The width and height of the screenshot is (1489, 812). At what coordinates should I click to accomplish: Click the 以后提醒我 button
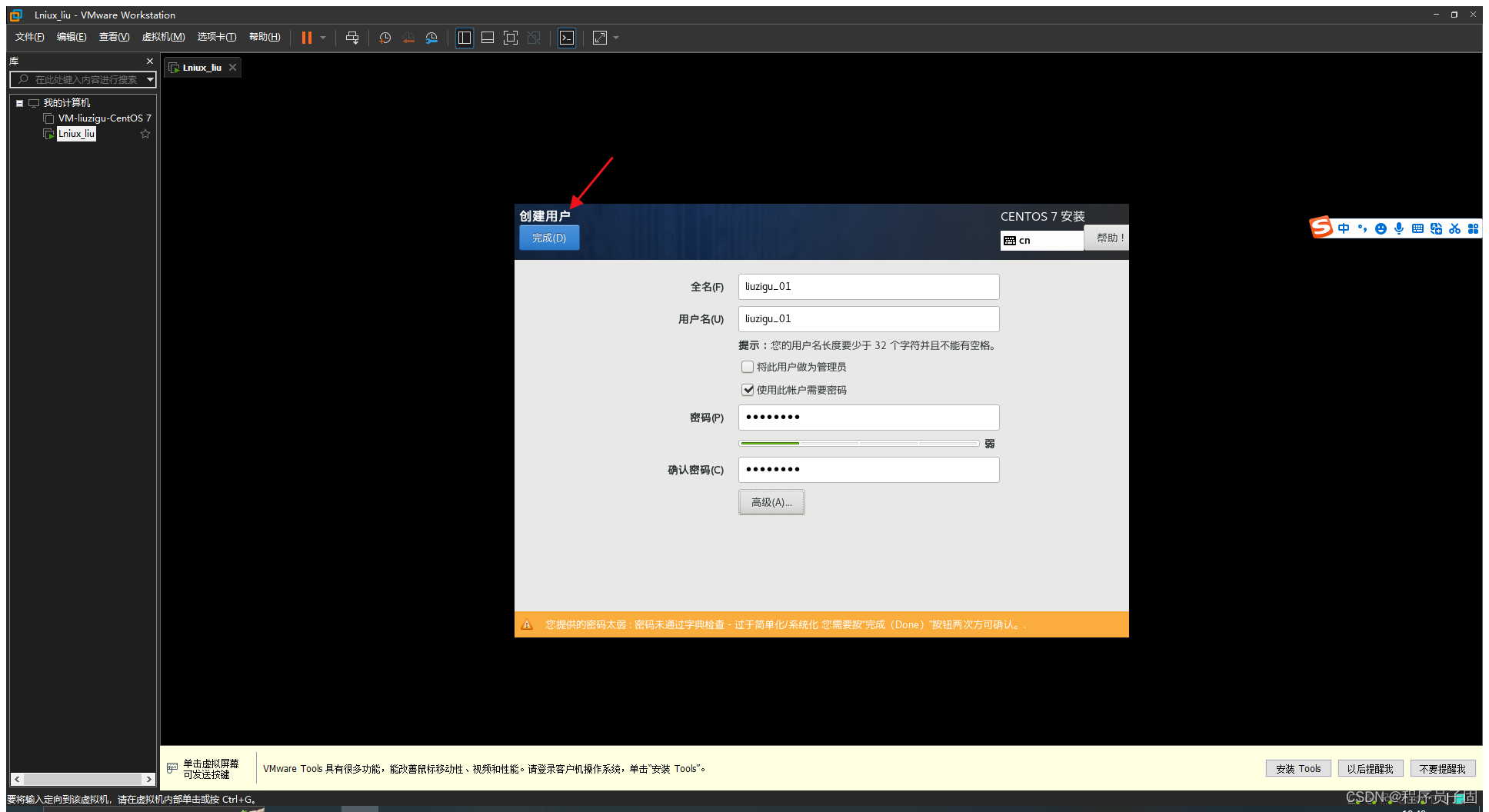[x=1371, y=768]
